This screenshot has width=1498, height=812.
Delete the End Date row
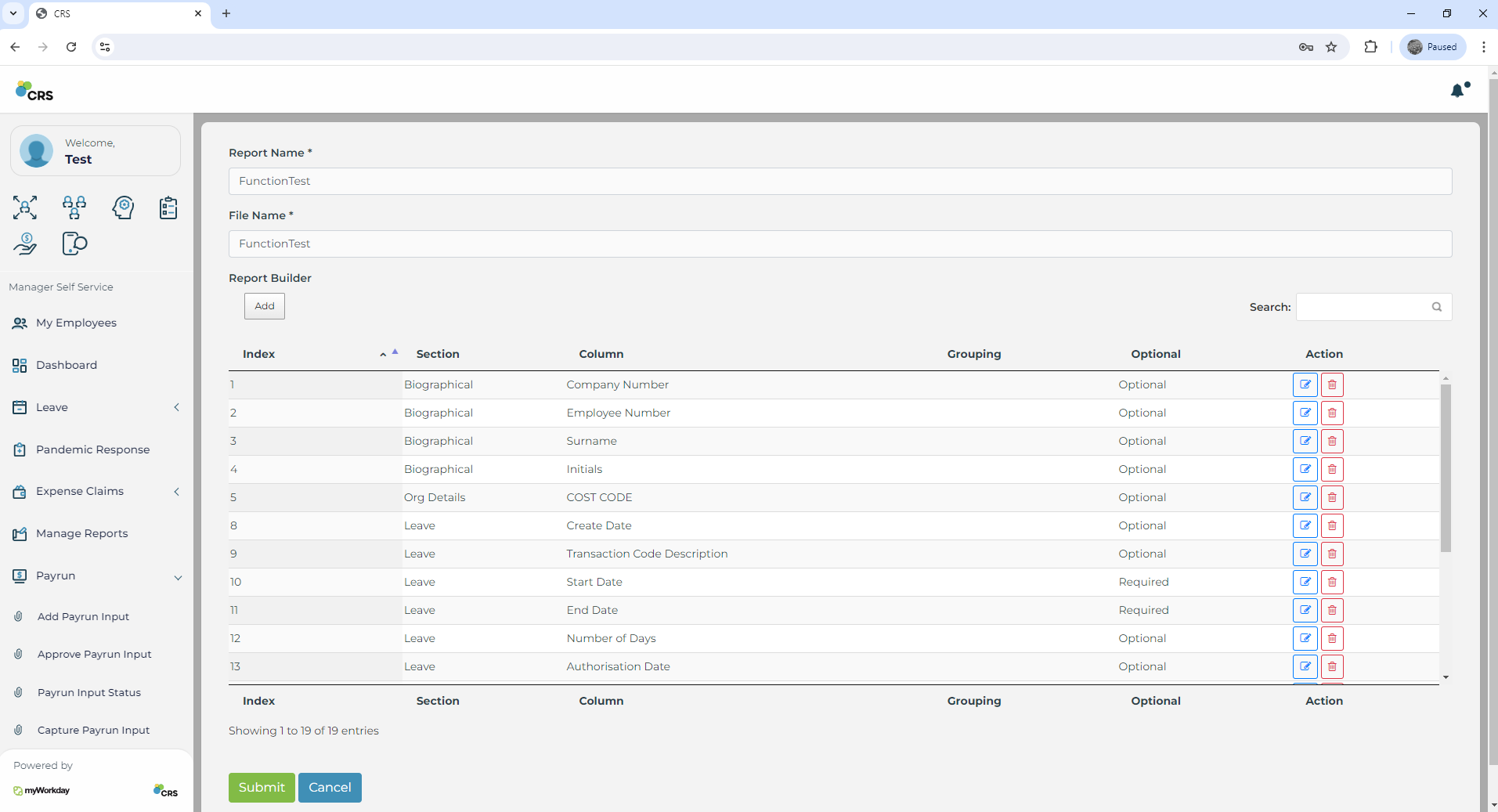(x=1332, y=610)
